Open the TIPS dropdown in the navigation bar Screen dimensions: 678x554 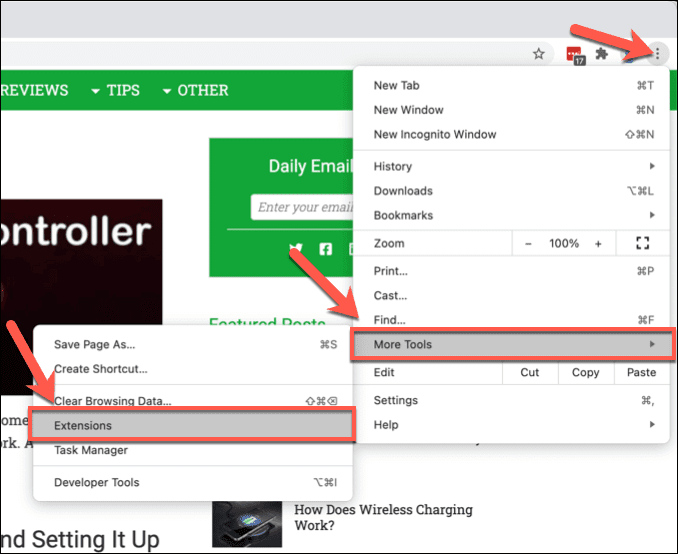tap(115, 90)
